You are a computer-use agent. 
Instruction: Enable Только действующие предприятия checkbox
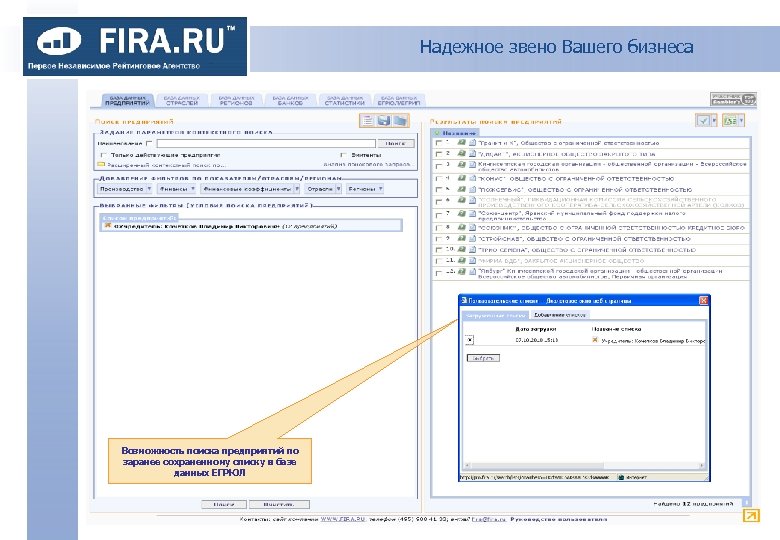point(103,155)
